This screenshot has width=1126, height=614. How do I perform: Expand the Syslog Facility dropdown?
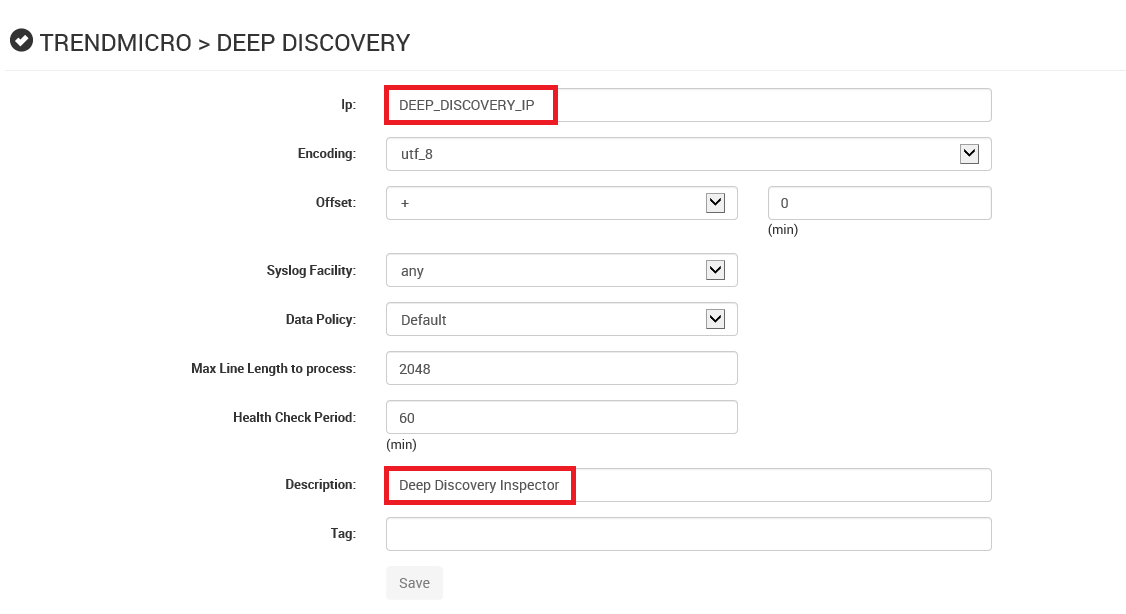pos(562,271)
